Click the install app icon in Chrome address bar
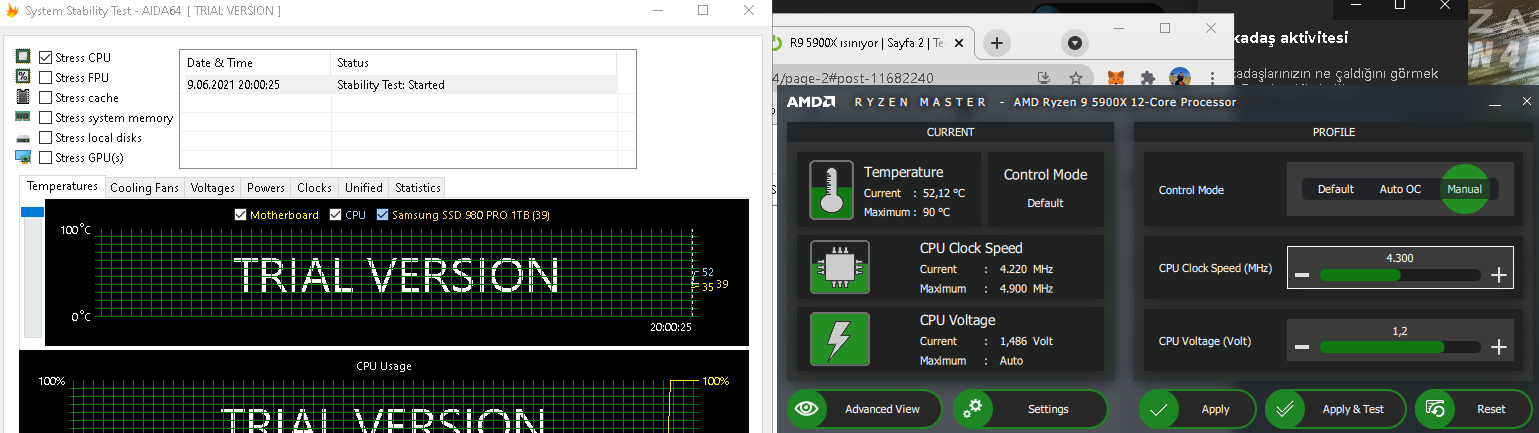 [1044, 77]
